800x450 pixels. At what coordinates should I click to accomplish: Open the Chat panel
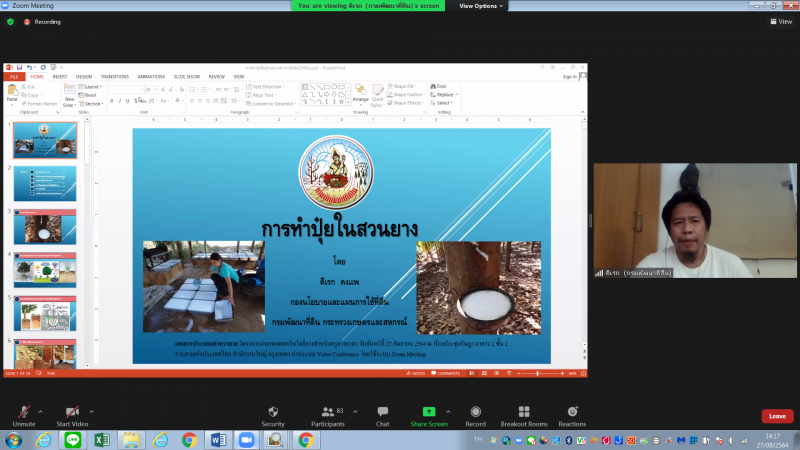382,413
